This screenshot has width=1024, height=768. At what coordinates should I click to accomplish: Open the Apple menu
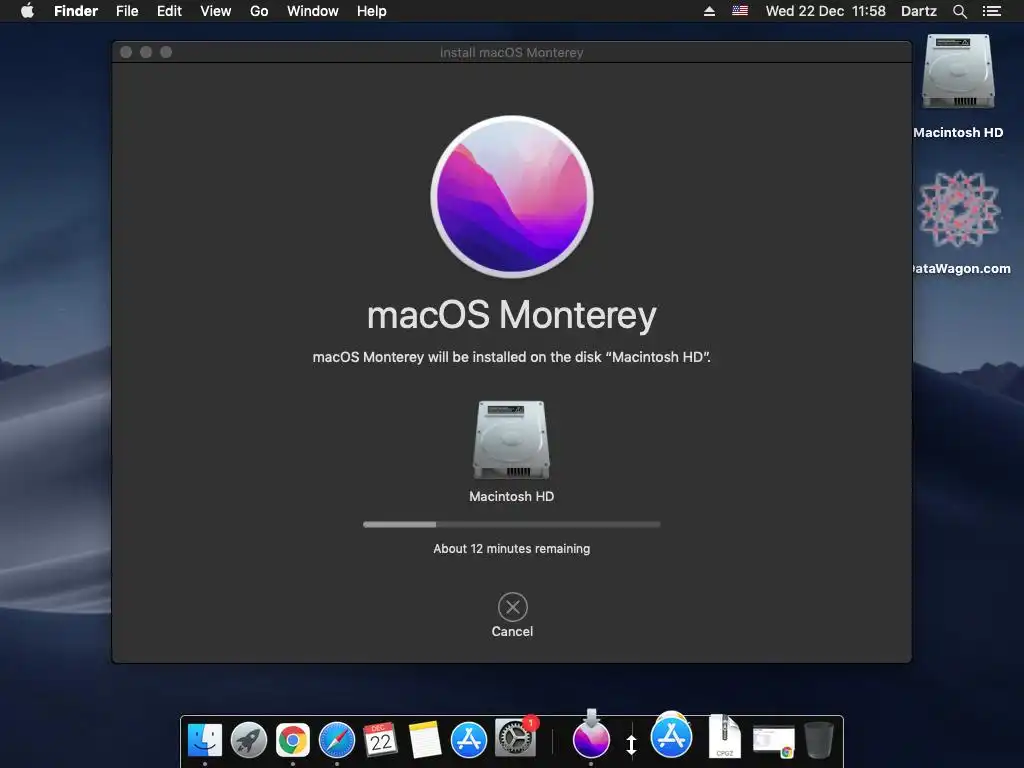tap(27, 11)
